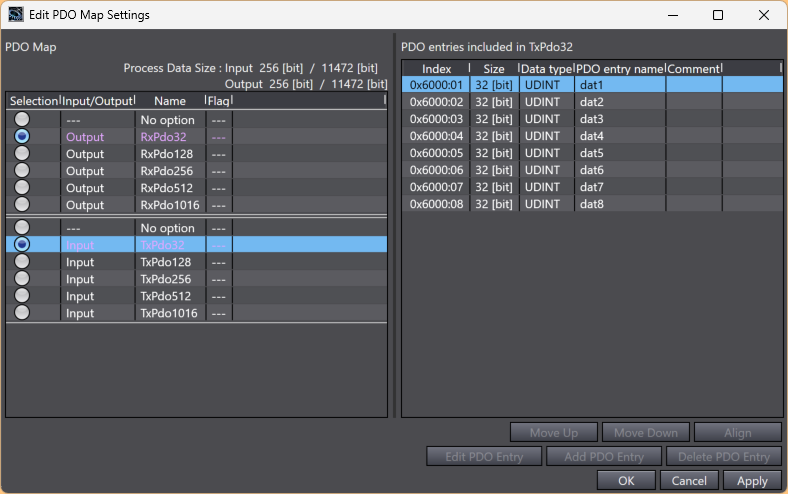The height and width of the screenshot is (494, 788).
Task: Select the RxPdo256 output radio button
Action: click(x=22, y=171)
